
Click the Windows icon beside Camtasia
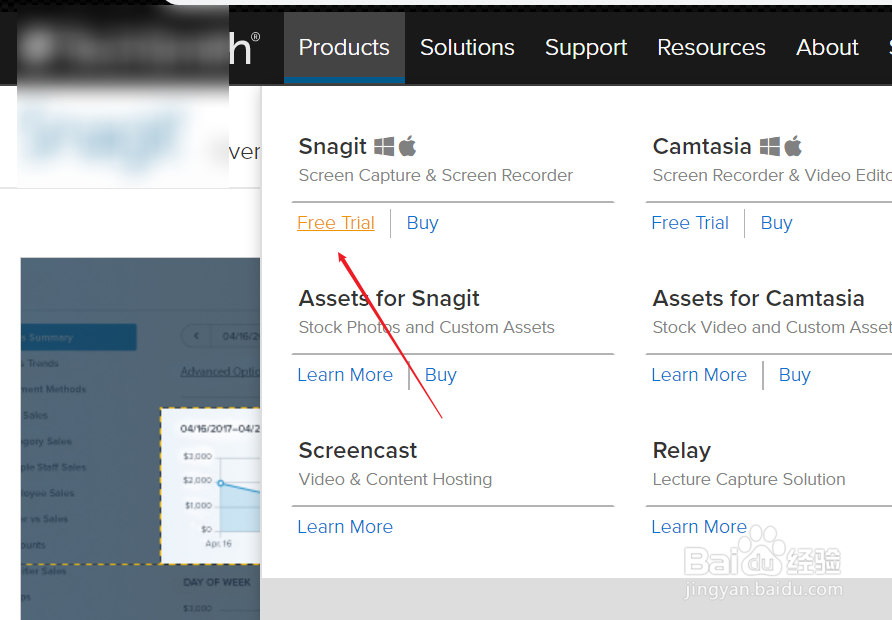770,146
